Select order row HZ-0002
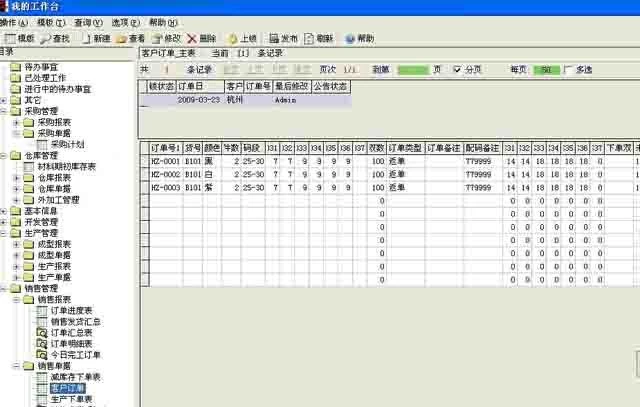This screenshot has height=407, width=640. pyautogui.click(x=164, y=174)
